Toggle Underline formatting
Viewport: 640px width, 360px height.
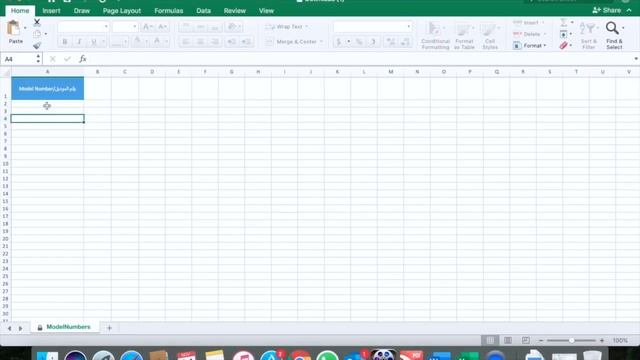pos(93,42)
